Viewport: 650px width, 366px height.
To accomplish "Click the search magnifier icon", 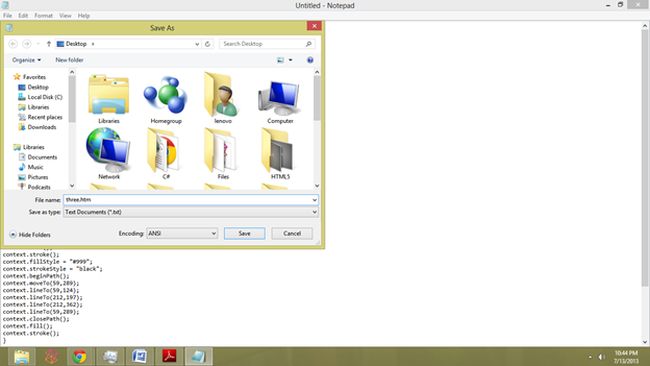I will pyautogui.click(x=308, y=44).
